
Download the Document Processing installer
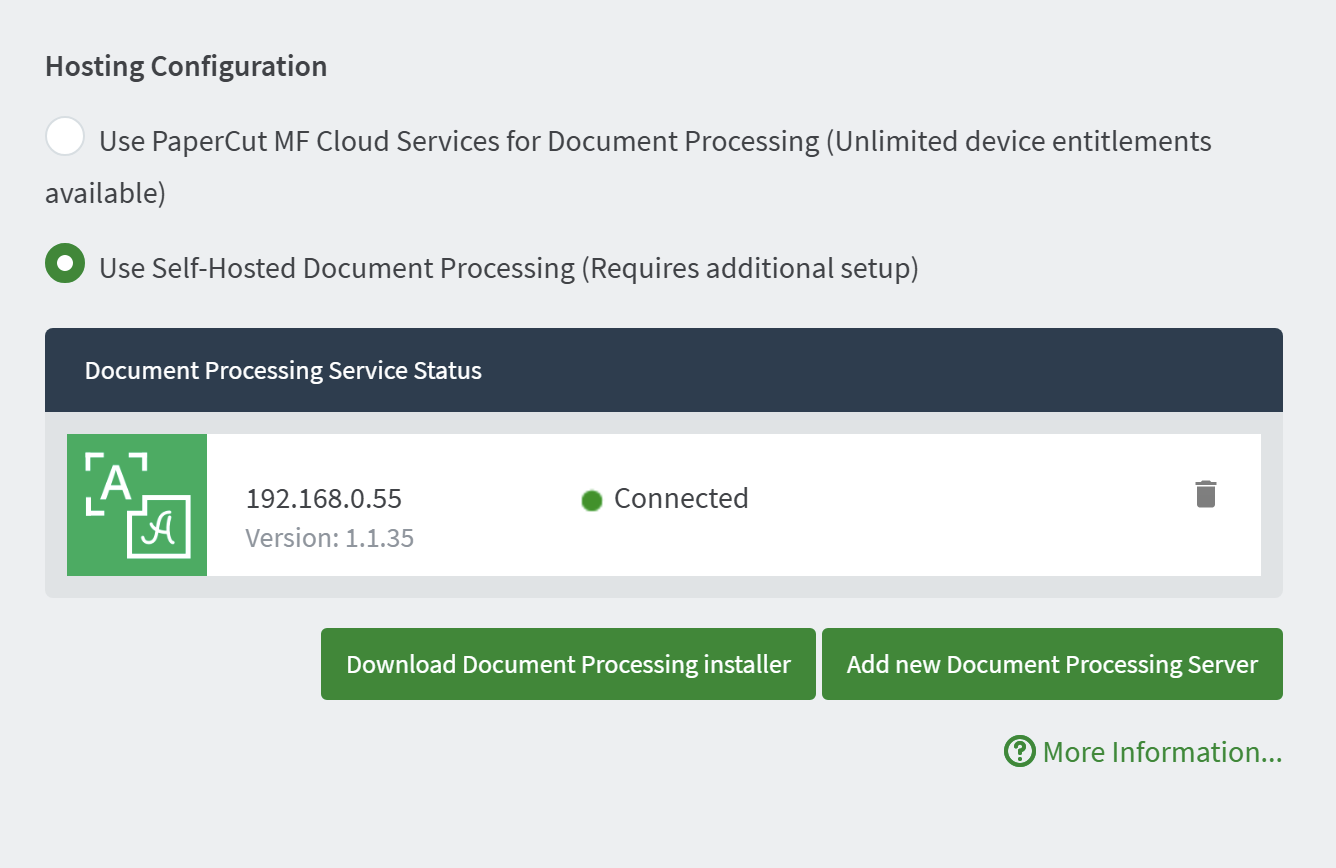click(568, 664)
